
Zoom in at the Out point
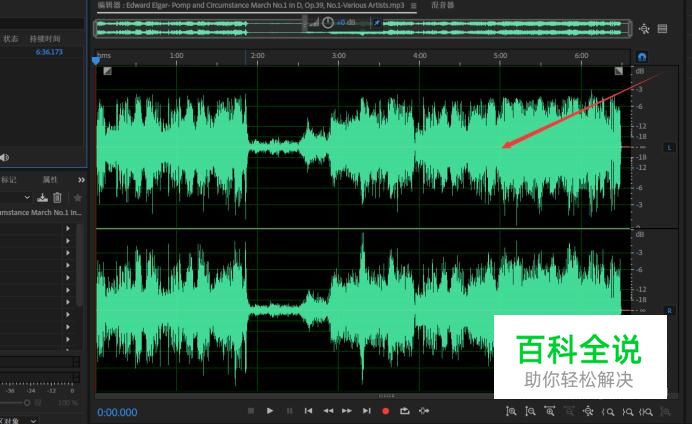627,412
